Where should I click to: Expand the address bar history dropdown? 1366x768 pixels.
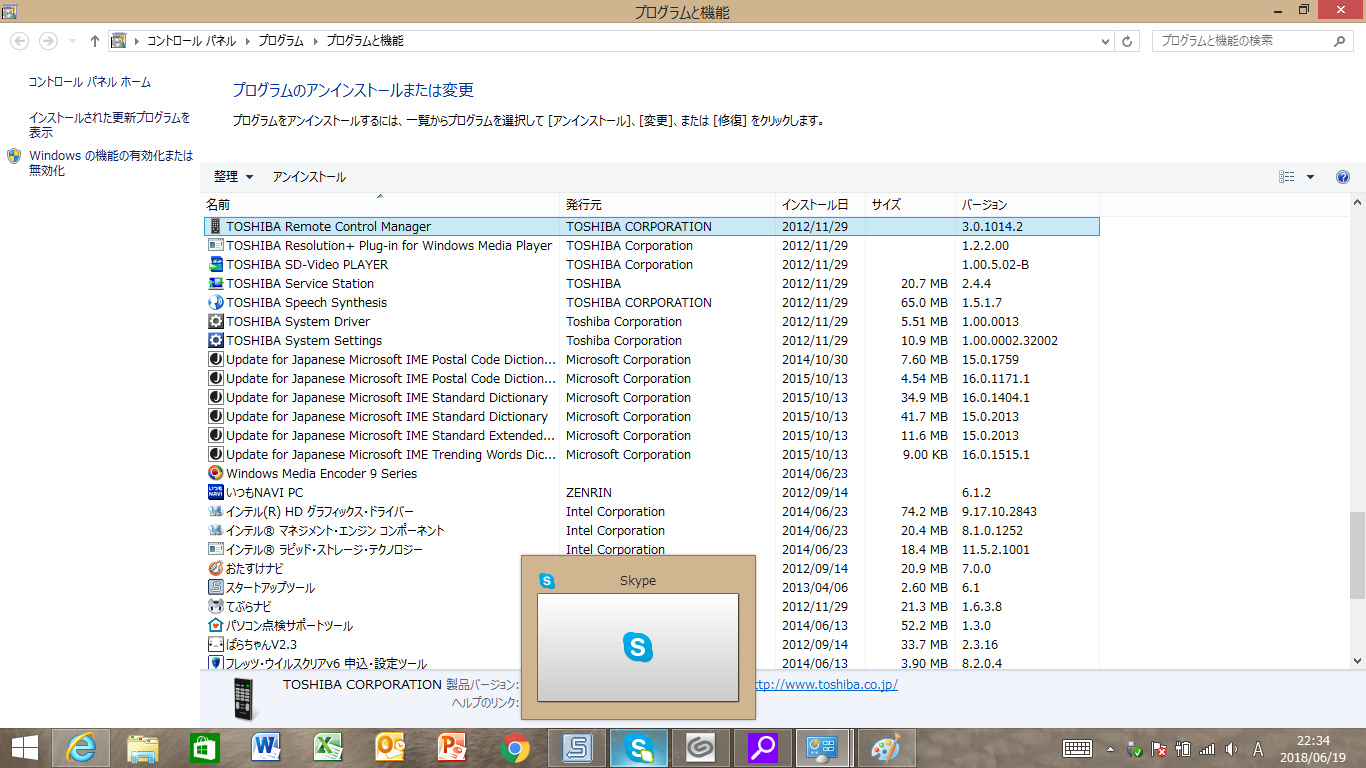coord(1105,41)
